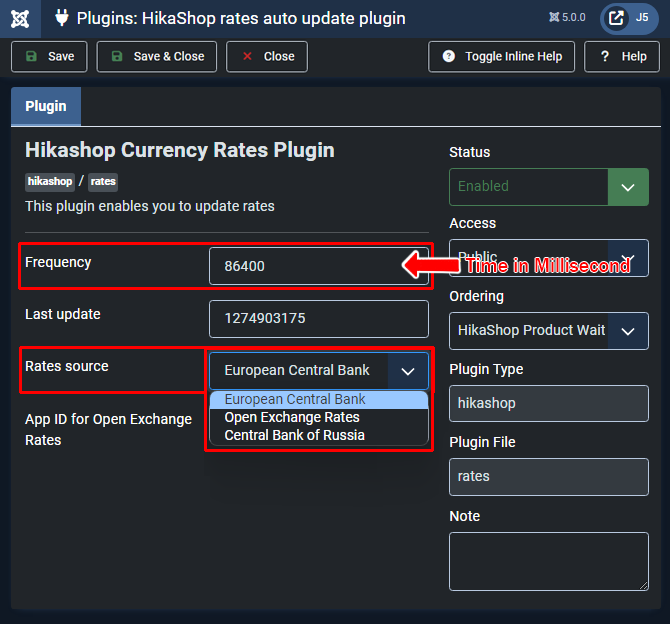
Task: Click the Close button with red X
Action: [267, 56]
